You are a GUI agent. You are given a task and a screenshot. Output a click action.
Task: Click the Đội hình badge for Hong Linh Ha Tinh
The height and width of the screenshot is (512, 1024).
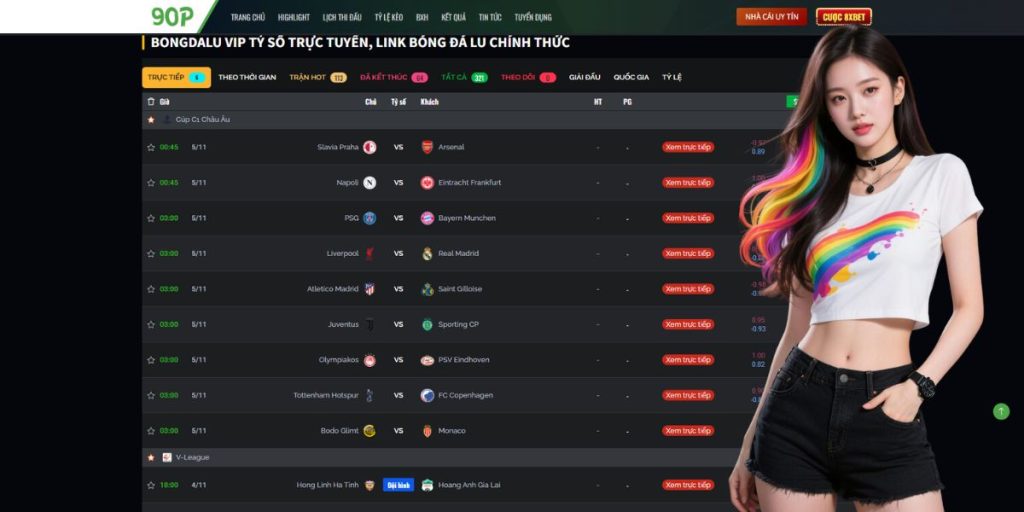click(x=398, y=485)
